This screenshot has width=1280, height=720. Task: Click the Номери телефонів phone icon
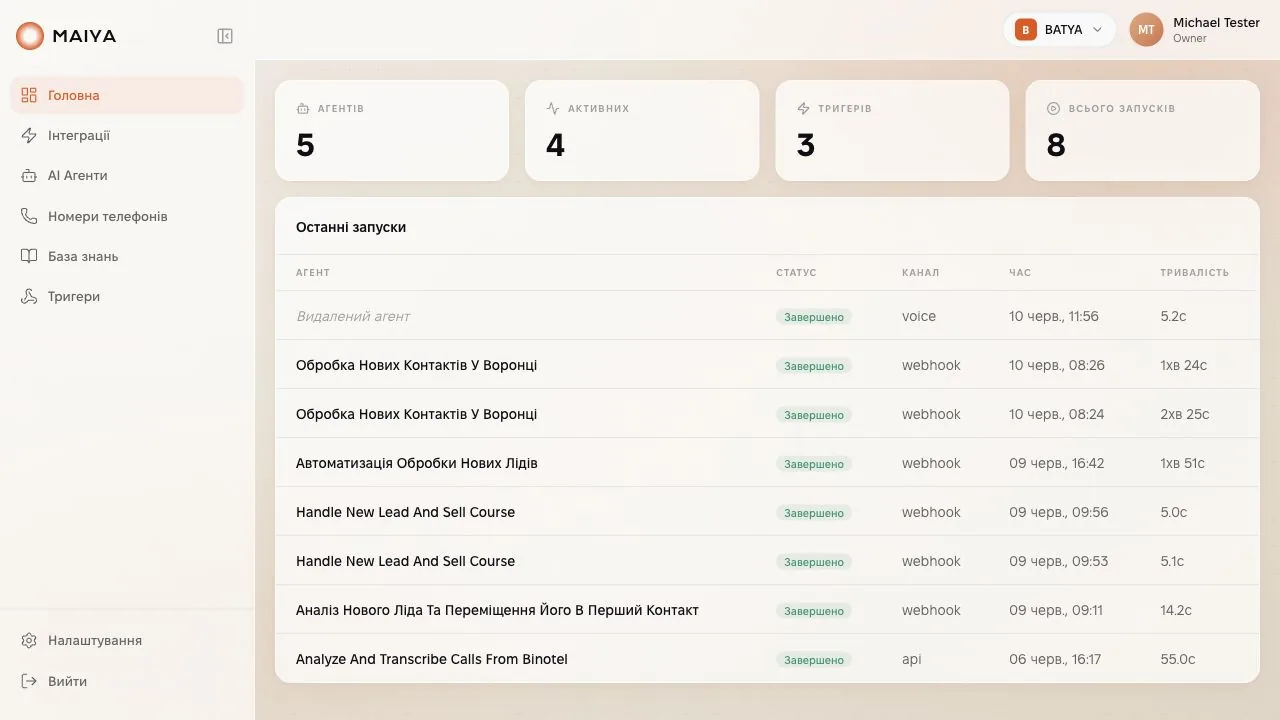(29, 216)
